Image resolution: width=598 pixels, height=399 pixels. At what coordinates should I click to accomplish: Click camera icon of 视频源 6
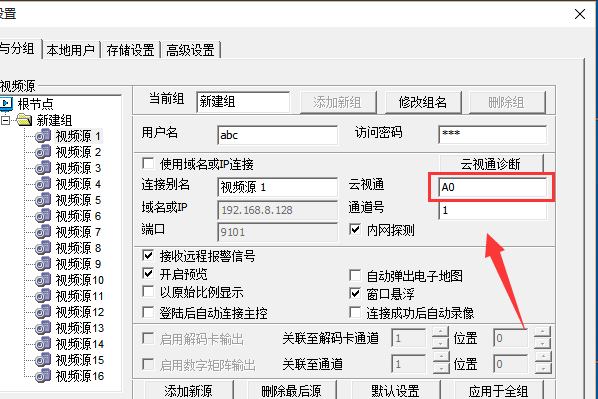(x=43, y=216)
